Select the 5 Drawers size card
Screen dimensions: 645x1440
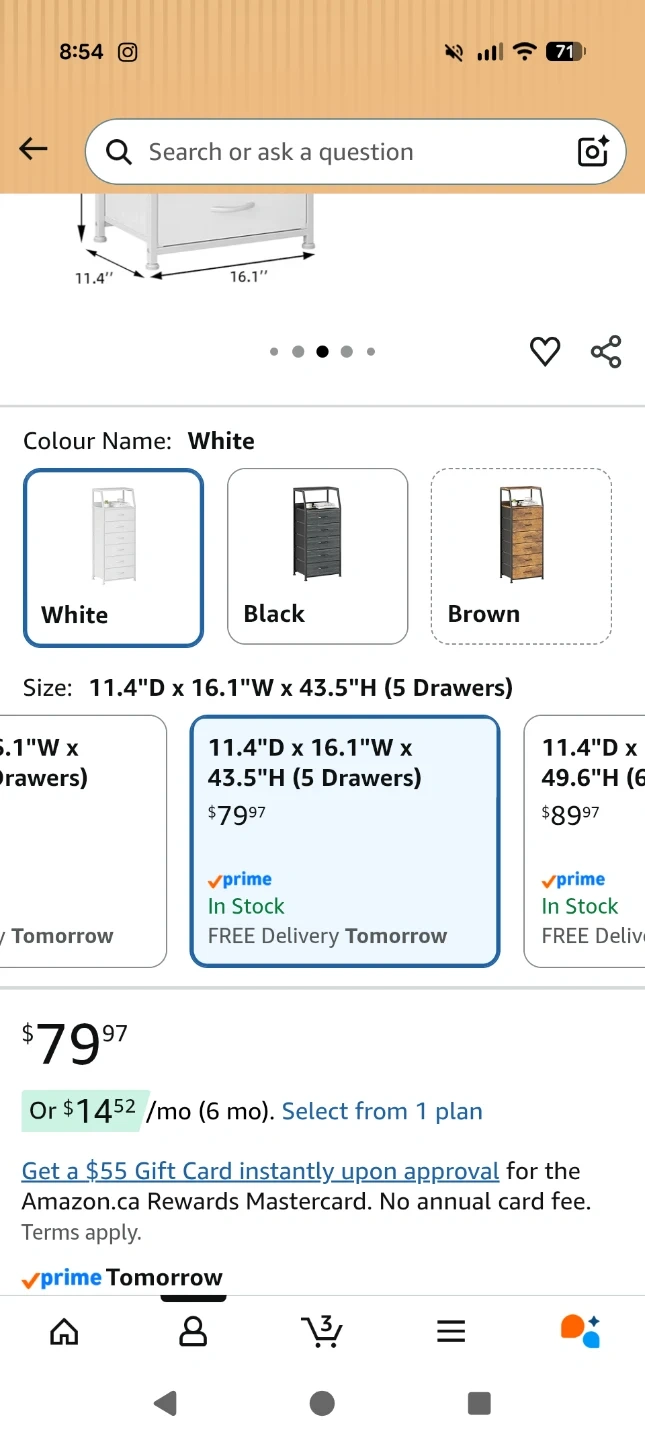click(344, 841)
